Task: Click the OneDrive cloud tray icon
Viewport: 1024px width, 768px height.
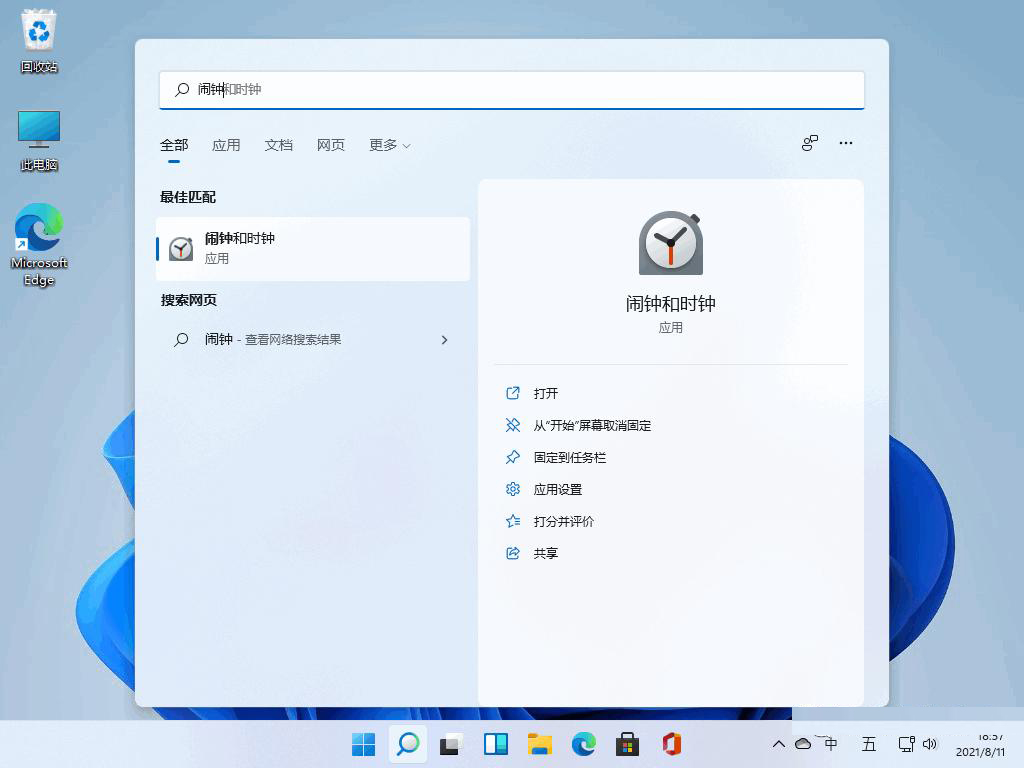Action: point(803,744)
